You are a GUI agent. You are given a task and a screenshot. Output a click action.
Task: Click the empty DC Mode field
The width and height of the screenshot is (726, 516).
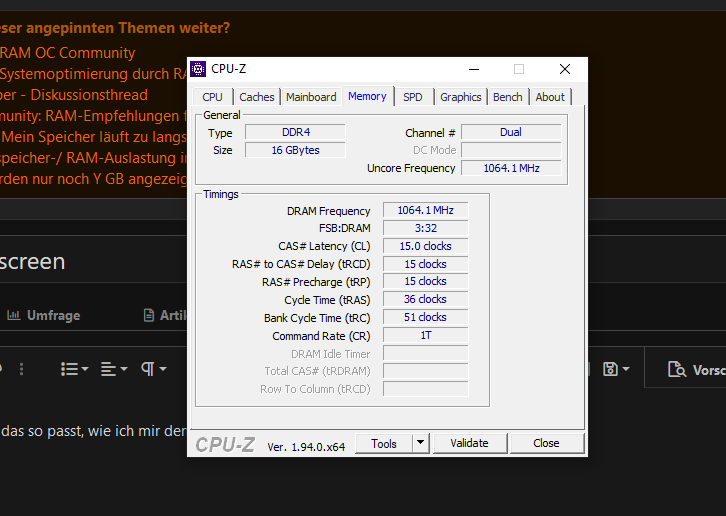pos(511,150)
